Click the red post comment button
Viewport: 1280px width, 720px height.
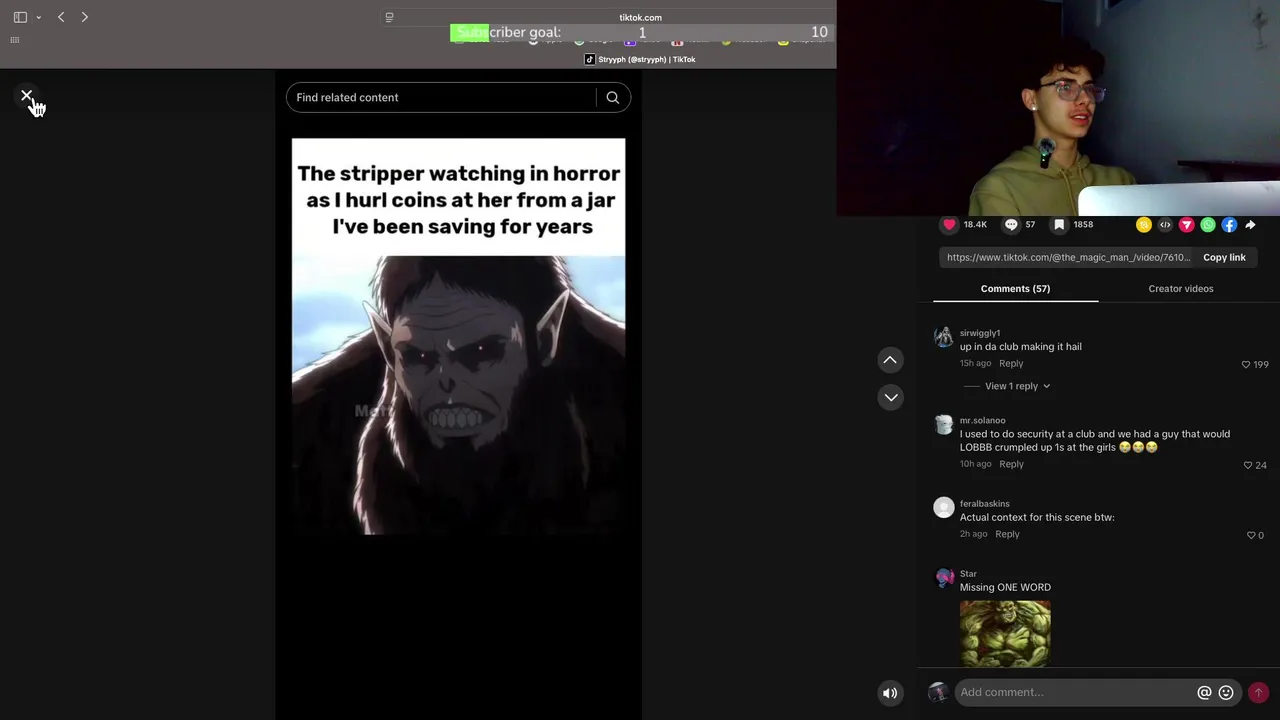(x=1258, y=692)
